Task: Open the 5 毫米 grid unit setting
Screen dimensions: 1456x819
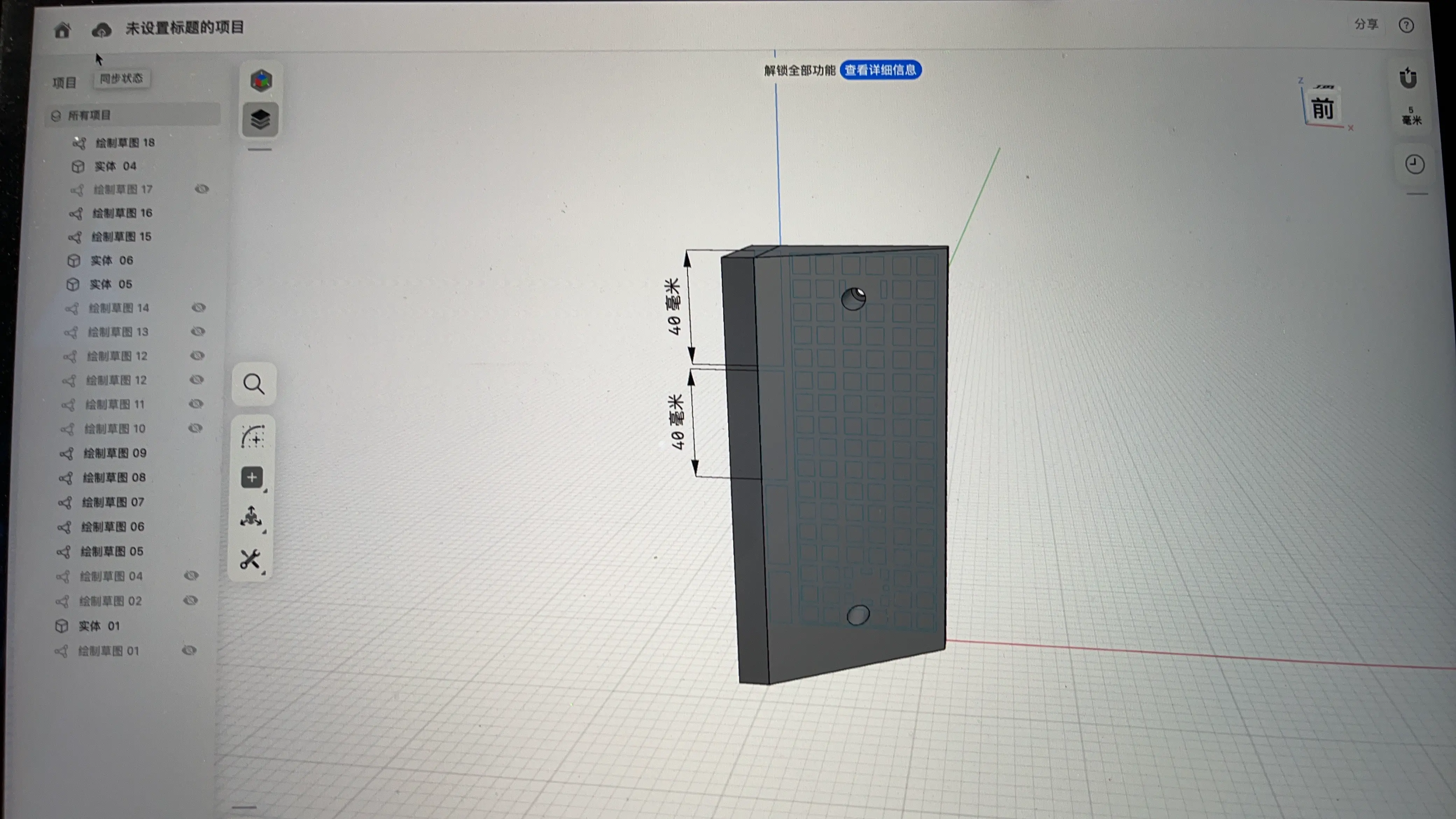Action: 1411,116
